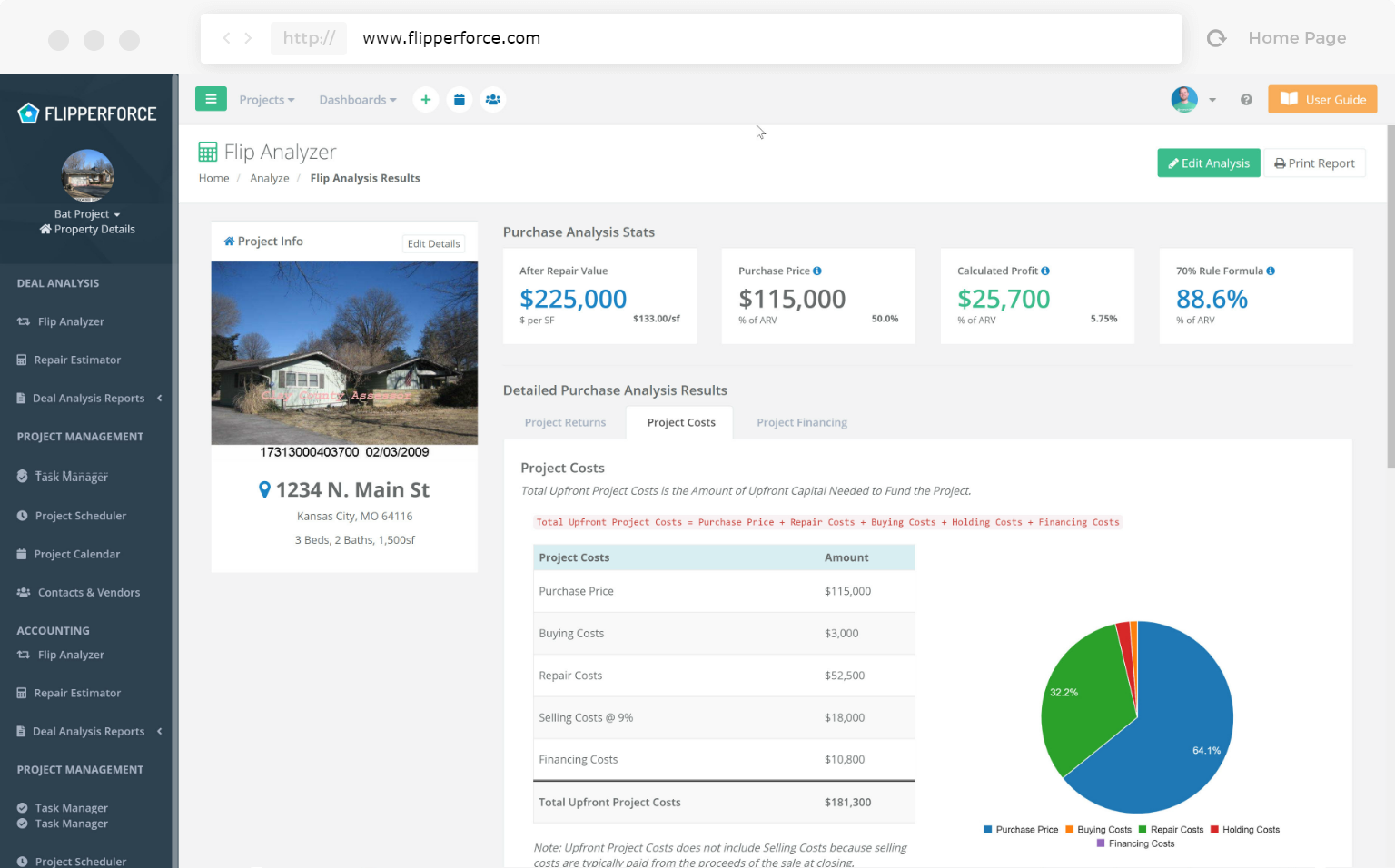Screen dimensions: 1395x868
Task: Open the green hamburger menu in the toolbar
Action: click(x=211, y=99)
